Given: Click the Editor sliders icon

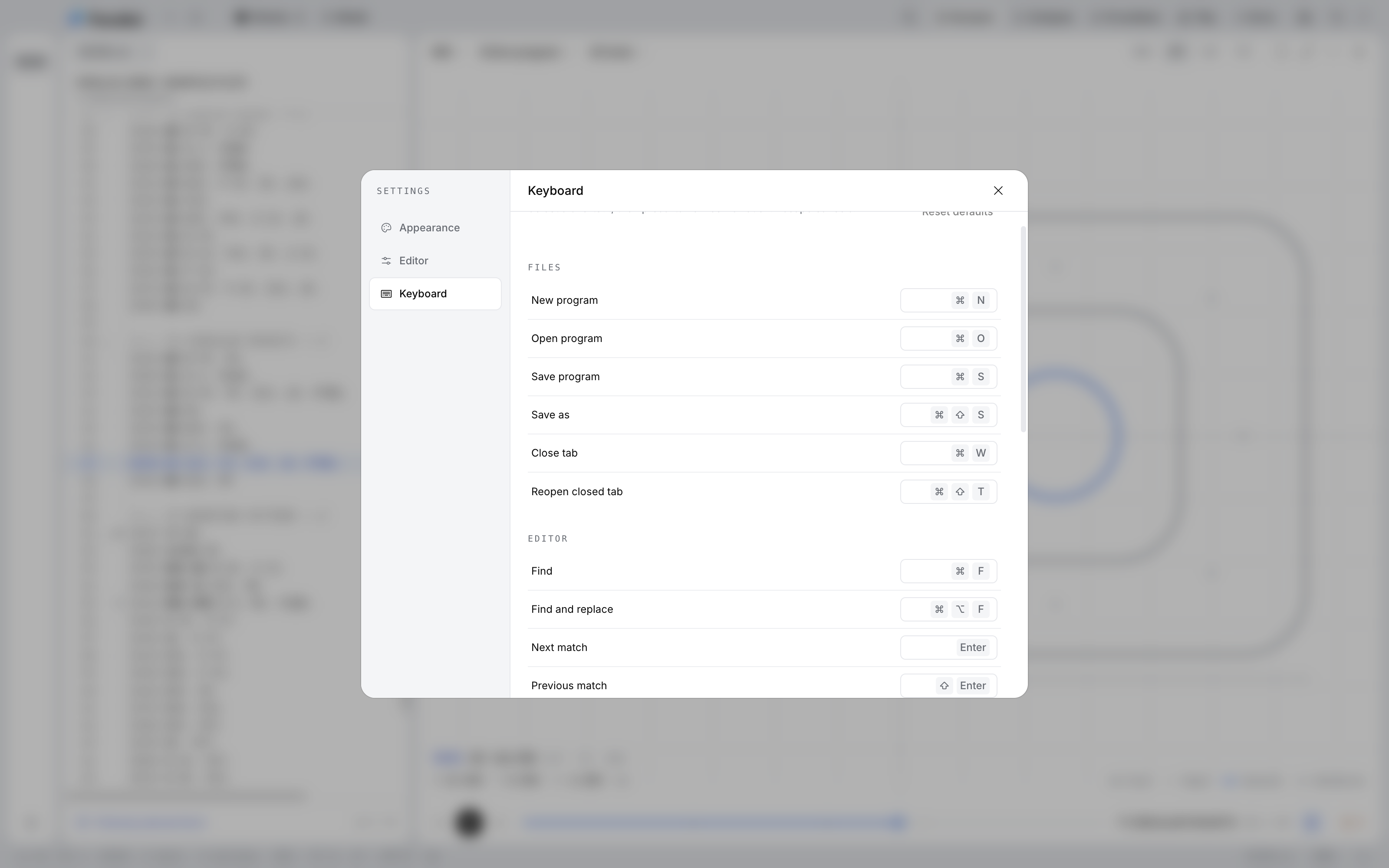Looking at the screenshot, I should point(386,261).
